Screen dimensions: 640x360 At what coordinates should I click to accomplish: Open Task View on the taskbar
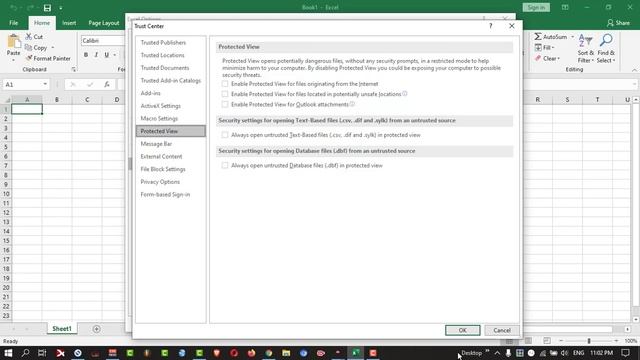[42, 353]
